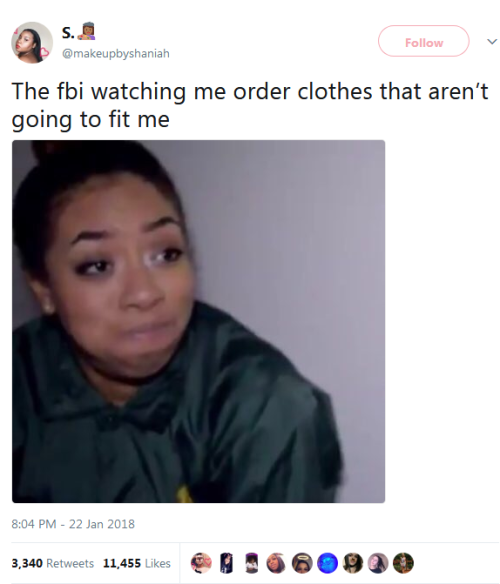The image size is (500, 584).
Task: Open liker avatar with pale pinkish background
Action: pyautogui.click(x=378, y=562)
